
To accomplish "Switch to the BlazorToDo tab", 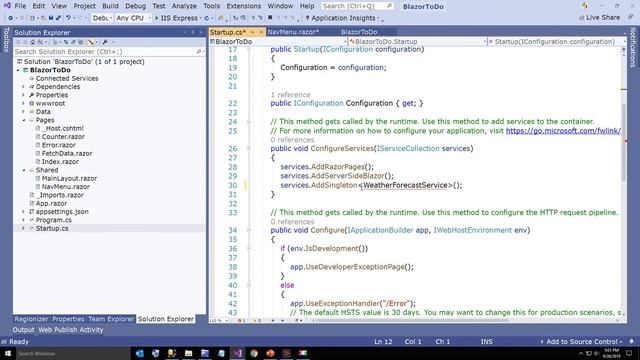I will [359, 32].
